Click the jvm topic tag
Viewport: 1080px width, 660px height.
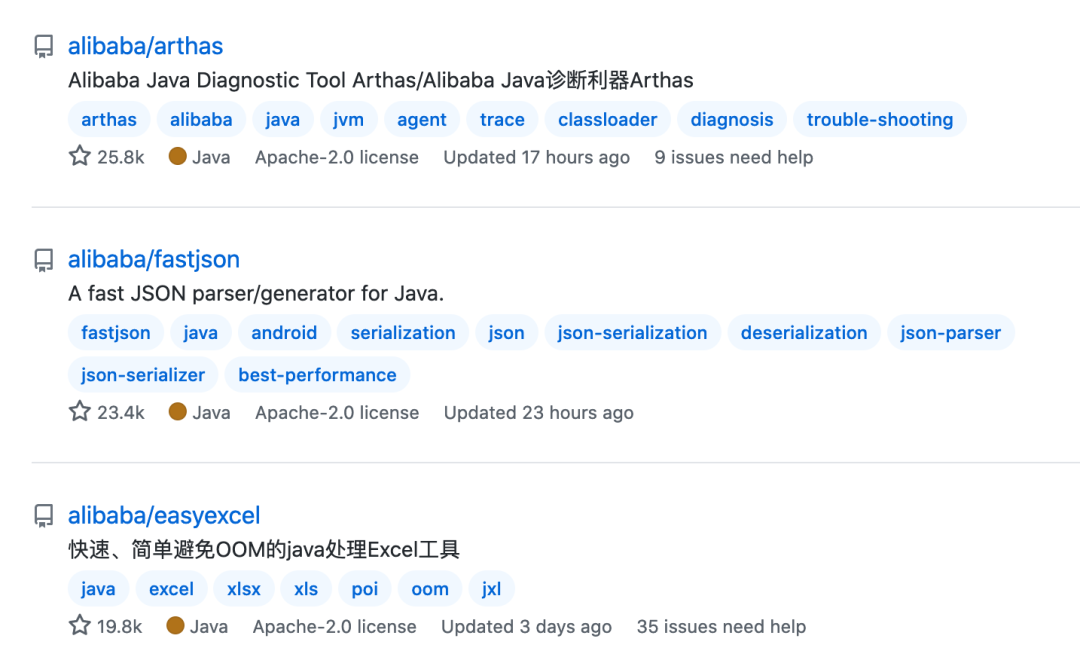[x=349, y=120]
